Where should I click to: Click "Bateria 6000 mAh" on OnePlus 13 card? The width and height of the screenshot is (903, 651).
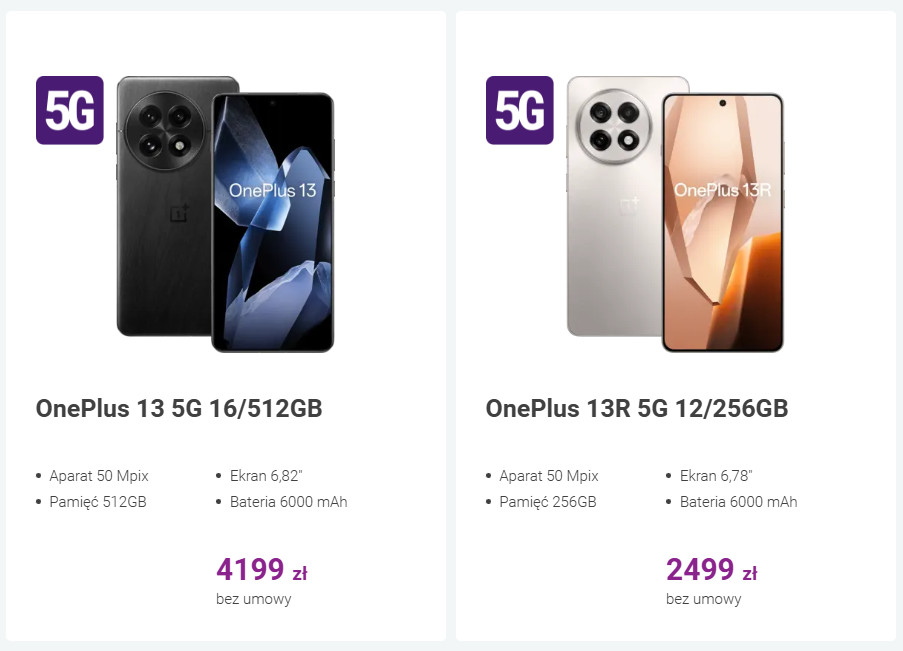tap(288, 502)
